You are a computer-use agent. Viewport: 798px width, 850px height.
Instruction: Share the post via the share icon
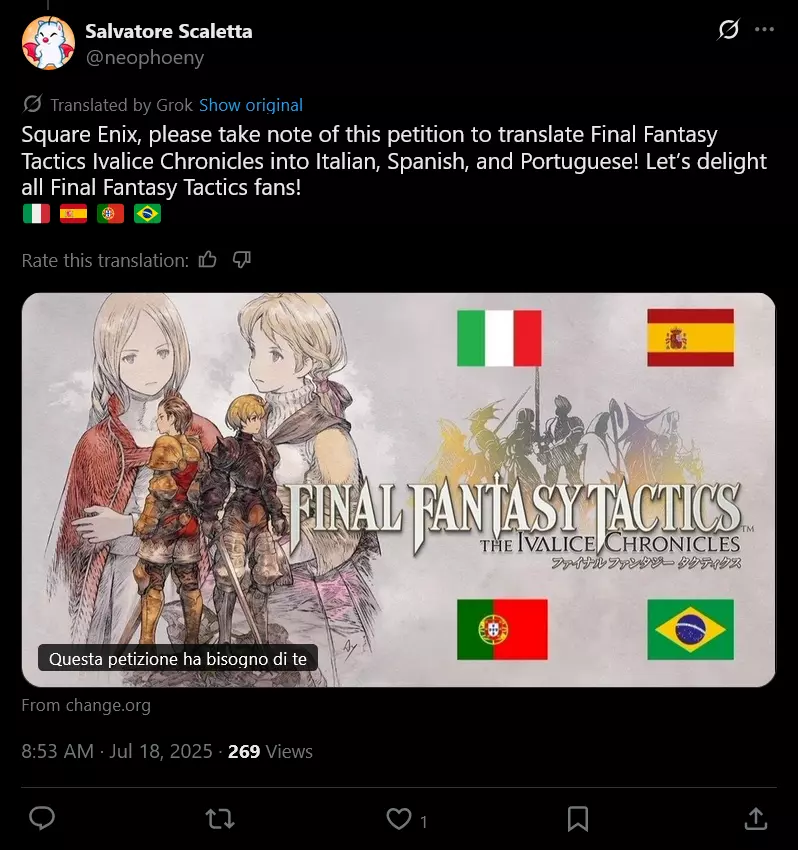click(756, 819)
